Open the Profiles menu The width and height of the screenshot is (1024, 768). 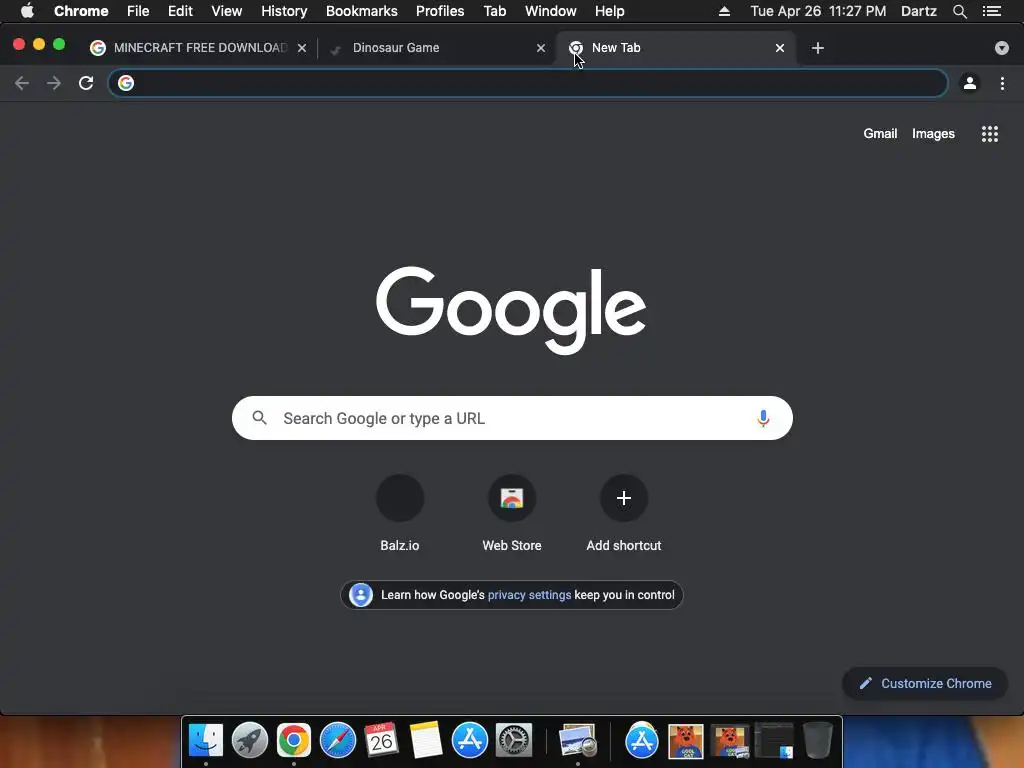click(440, 11)
